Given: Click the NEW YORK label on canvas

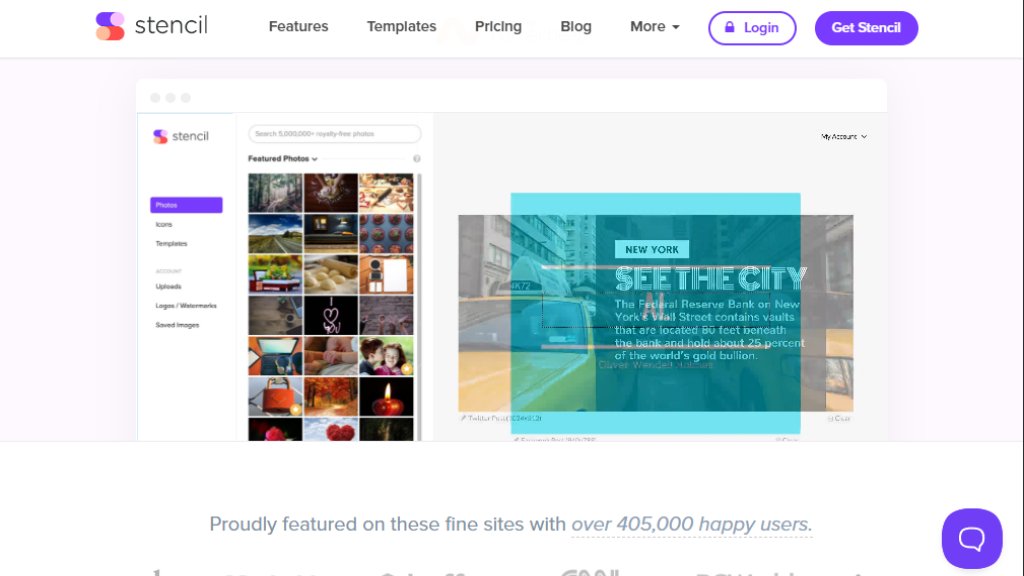Looking at the screenshot, I should click(x=652, y=249).
